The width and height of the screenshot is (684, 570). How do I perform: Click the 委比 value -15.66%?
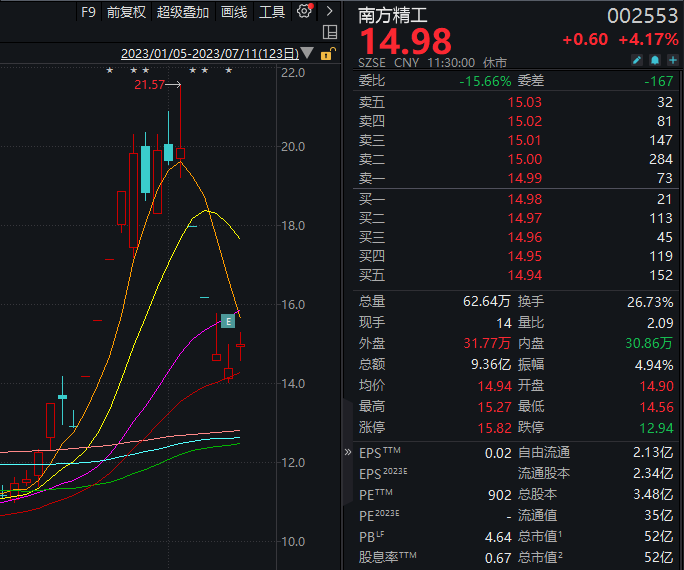(x=485, y=81)
